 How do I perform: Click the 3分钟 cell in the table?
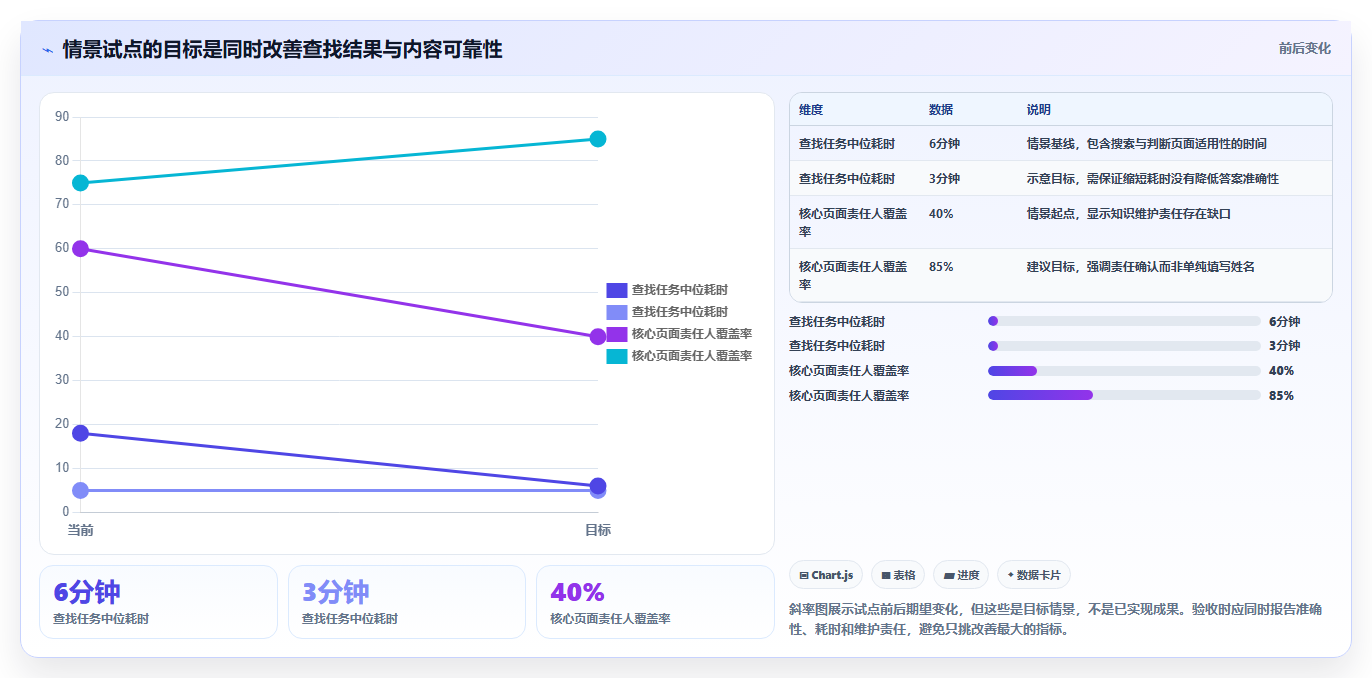944,179
